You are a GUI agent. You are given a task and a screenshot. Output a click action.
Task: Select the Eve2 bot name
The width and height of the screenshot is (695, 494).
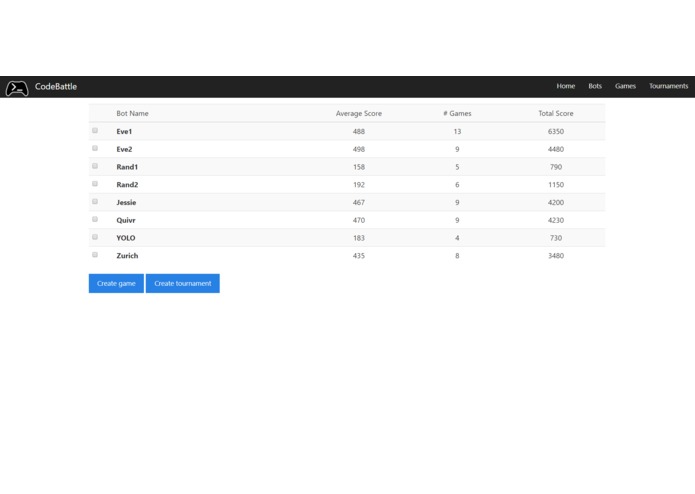124,149
